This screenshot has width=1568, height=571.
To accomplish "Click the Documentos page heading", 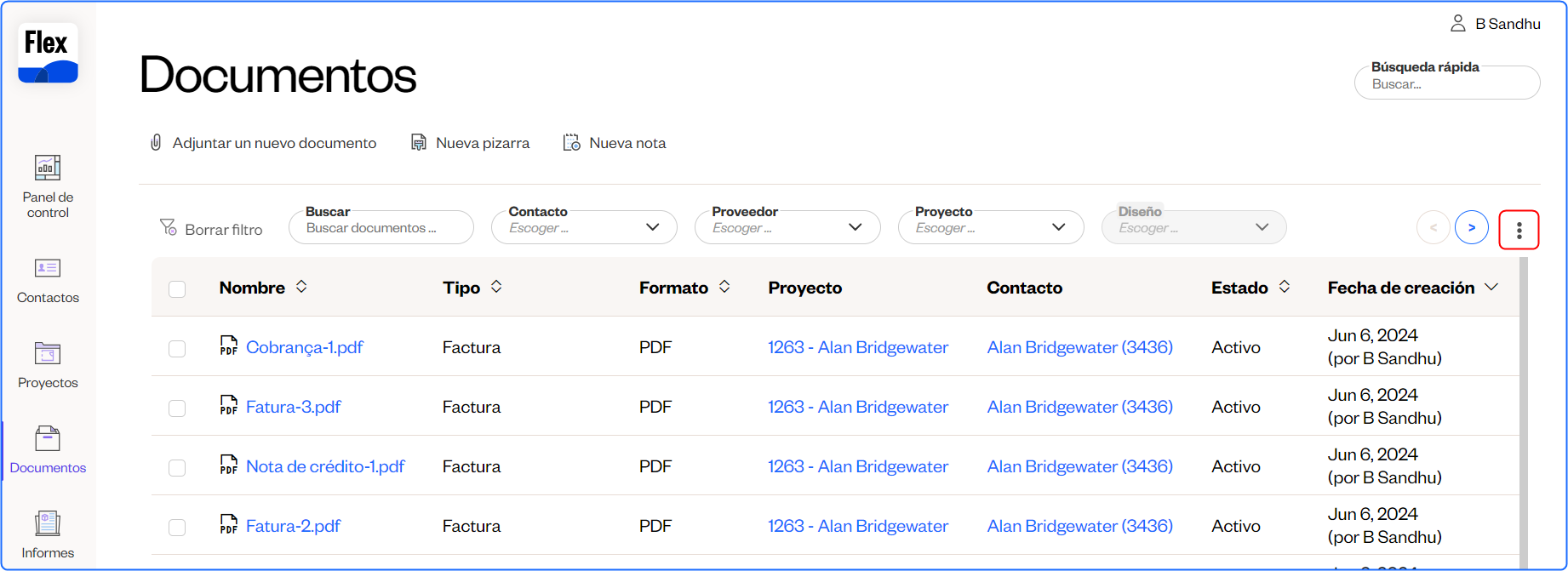I will tap(278, 74).
